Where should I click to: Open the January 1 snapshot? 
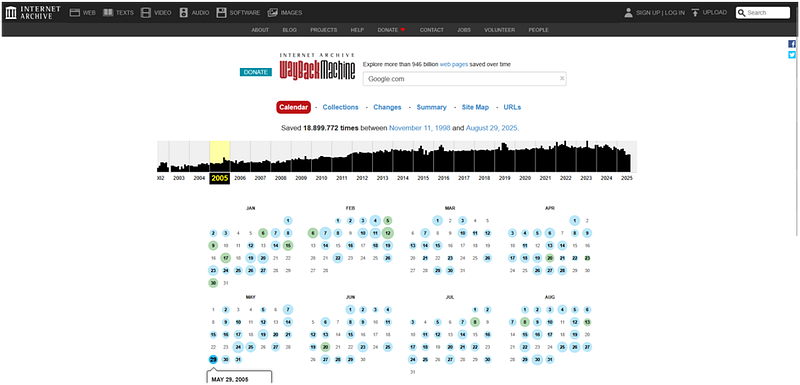288,220
